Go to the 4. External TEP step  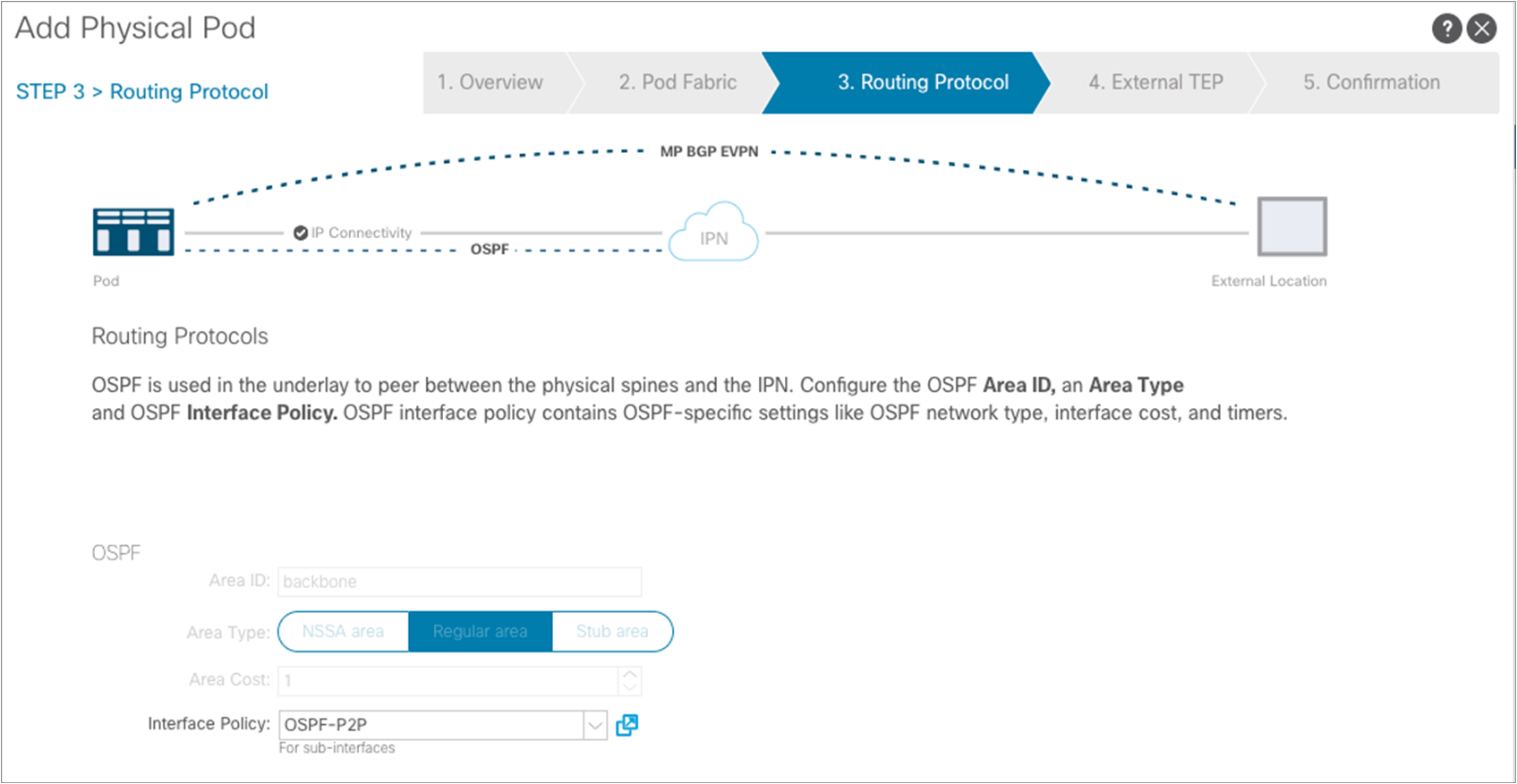(1155, 82)
